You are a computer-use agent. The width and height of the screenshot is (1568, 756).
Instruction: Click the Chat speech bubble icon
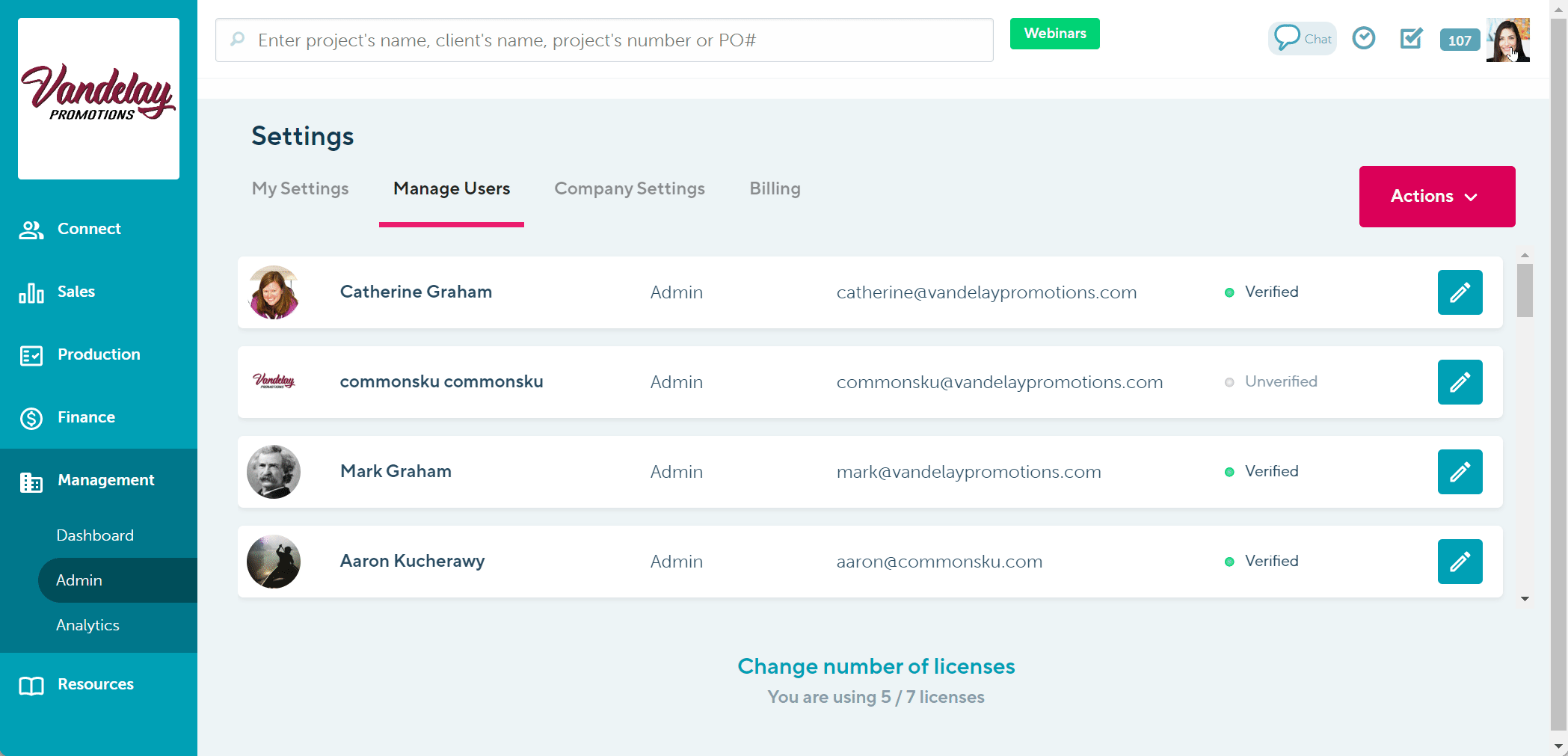[1288, 37]
